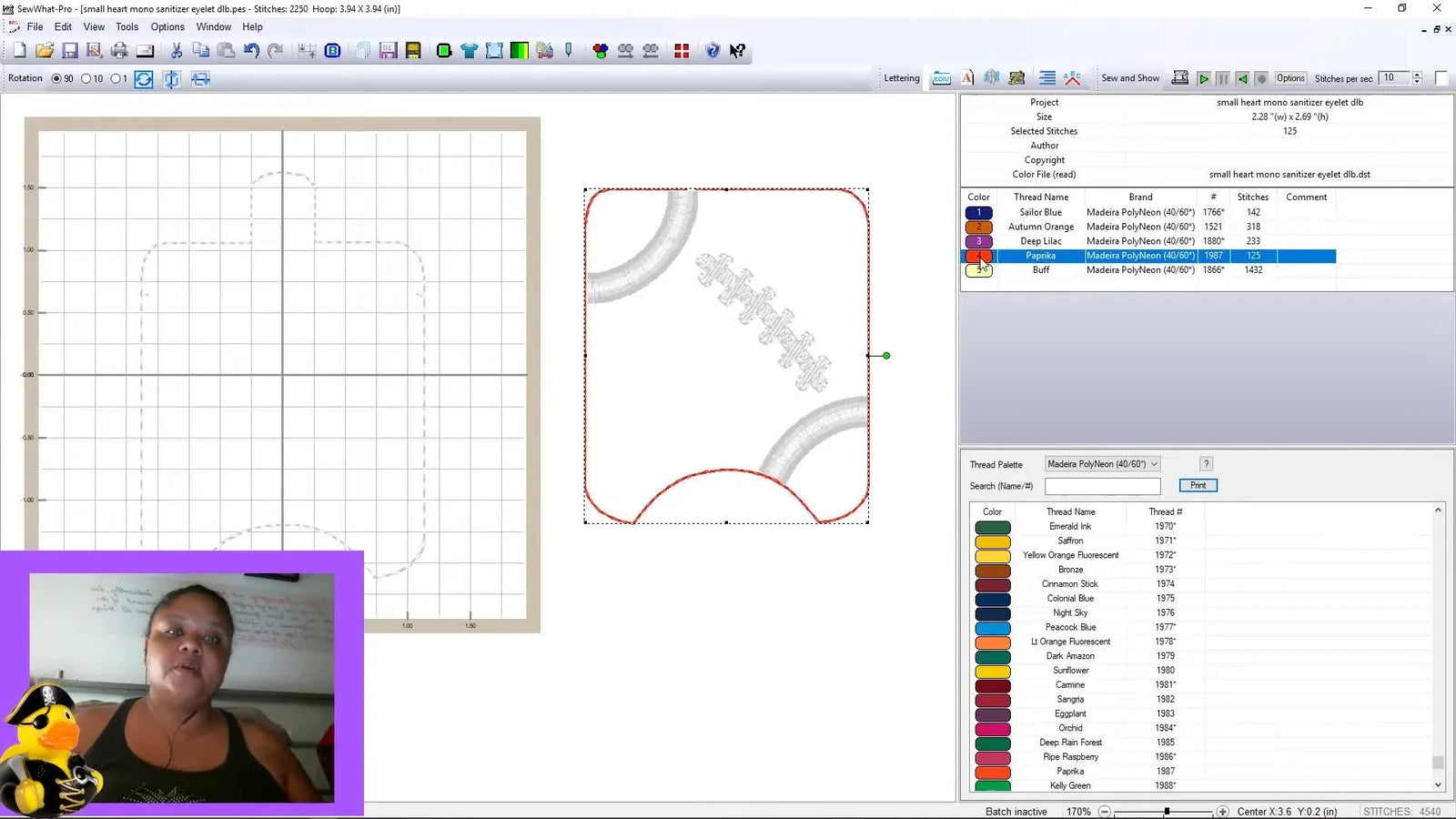Select the 90 degree rotation radio button
This screenshot has height=819, width=1456.
[x=58, y=78]
